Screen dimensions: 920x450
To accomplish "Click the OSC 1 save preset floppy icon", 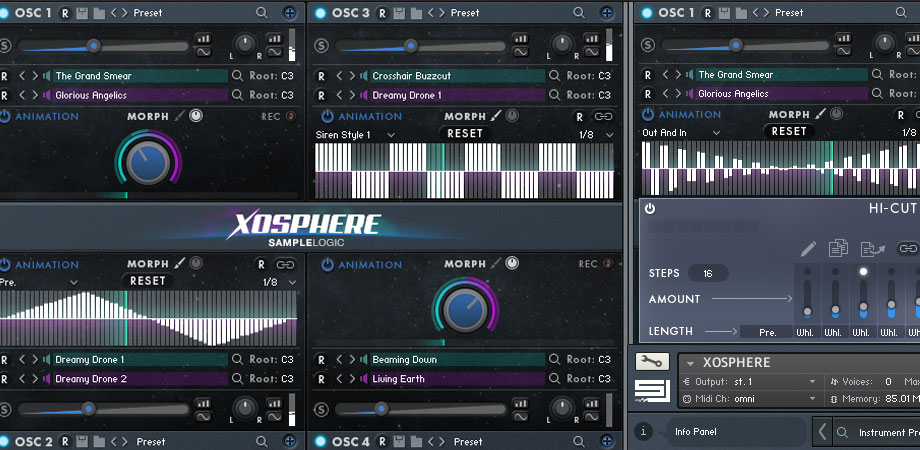I will pyautogui.click(x=82, y=13).
